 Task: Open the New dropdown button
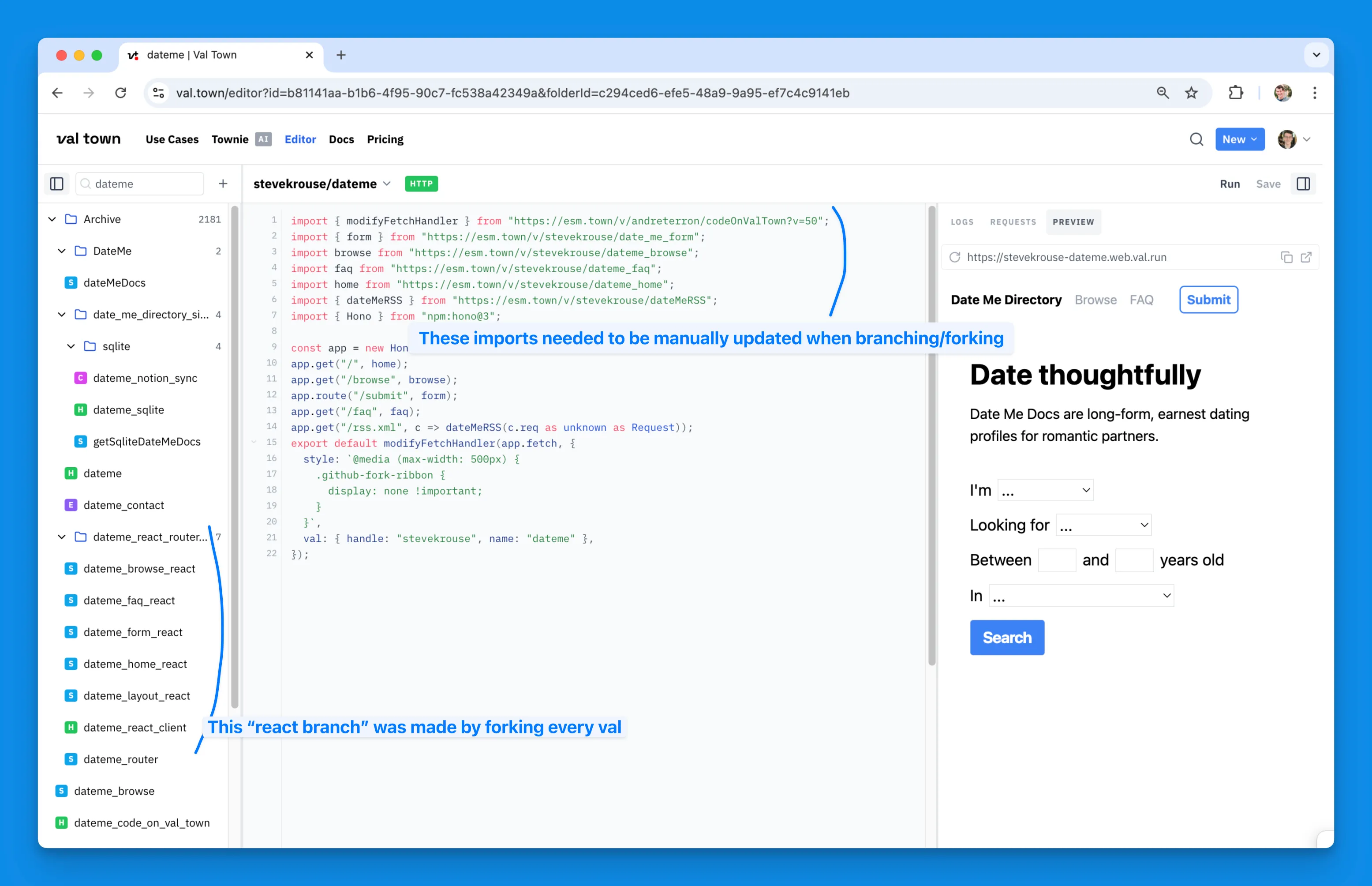pyautogui.click(x=1239, y=139)
